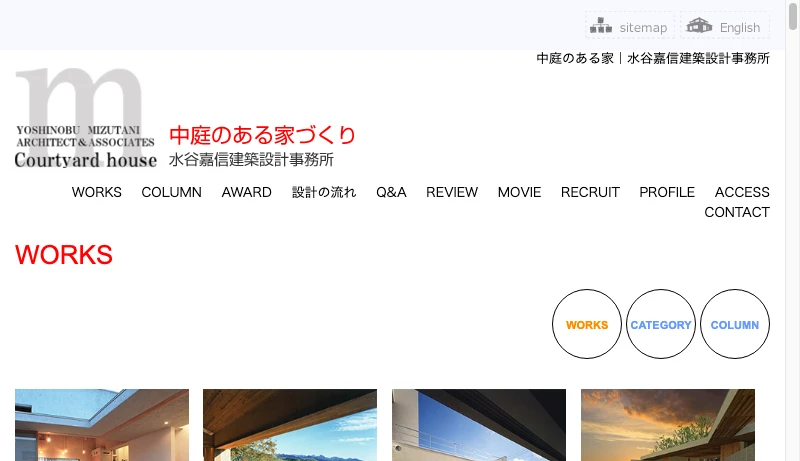Select the CATEGORY circle button
This screenshot has height=461, width=800.
(661, 324)
